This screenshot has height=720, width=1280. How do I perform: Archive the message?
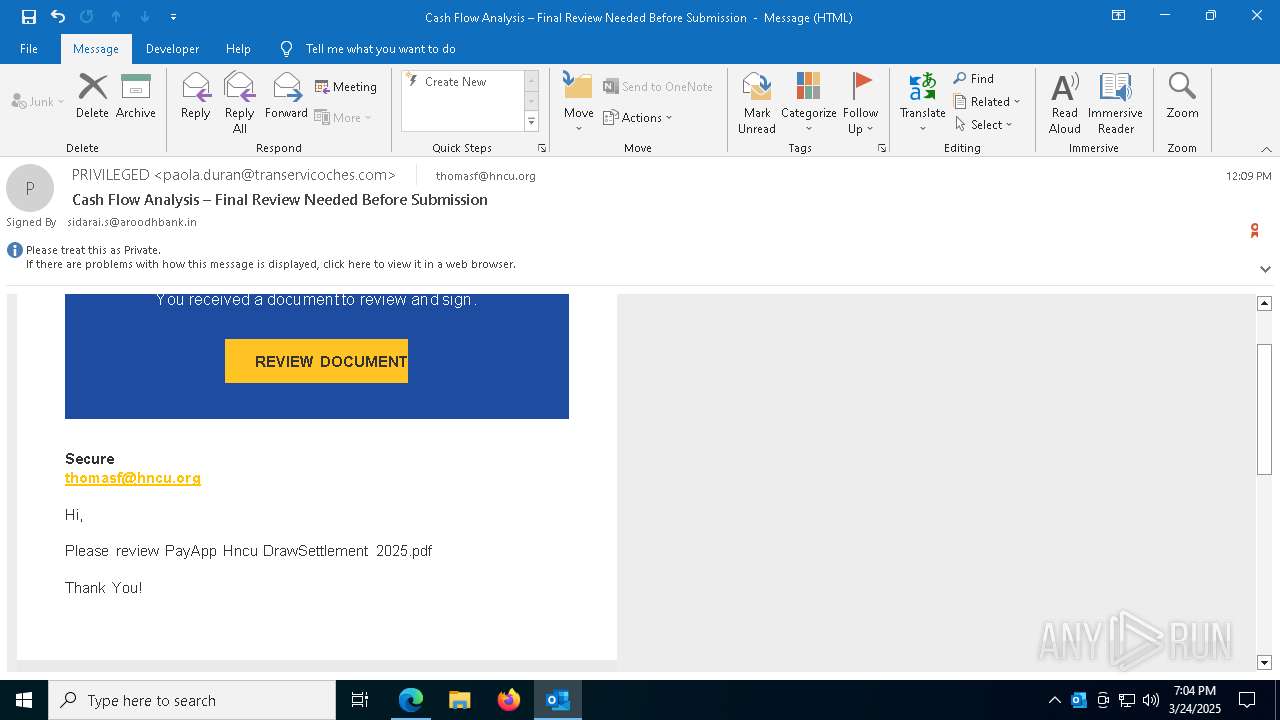click(x=136, y=97)
